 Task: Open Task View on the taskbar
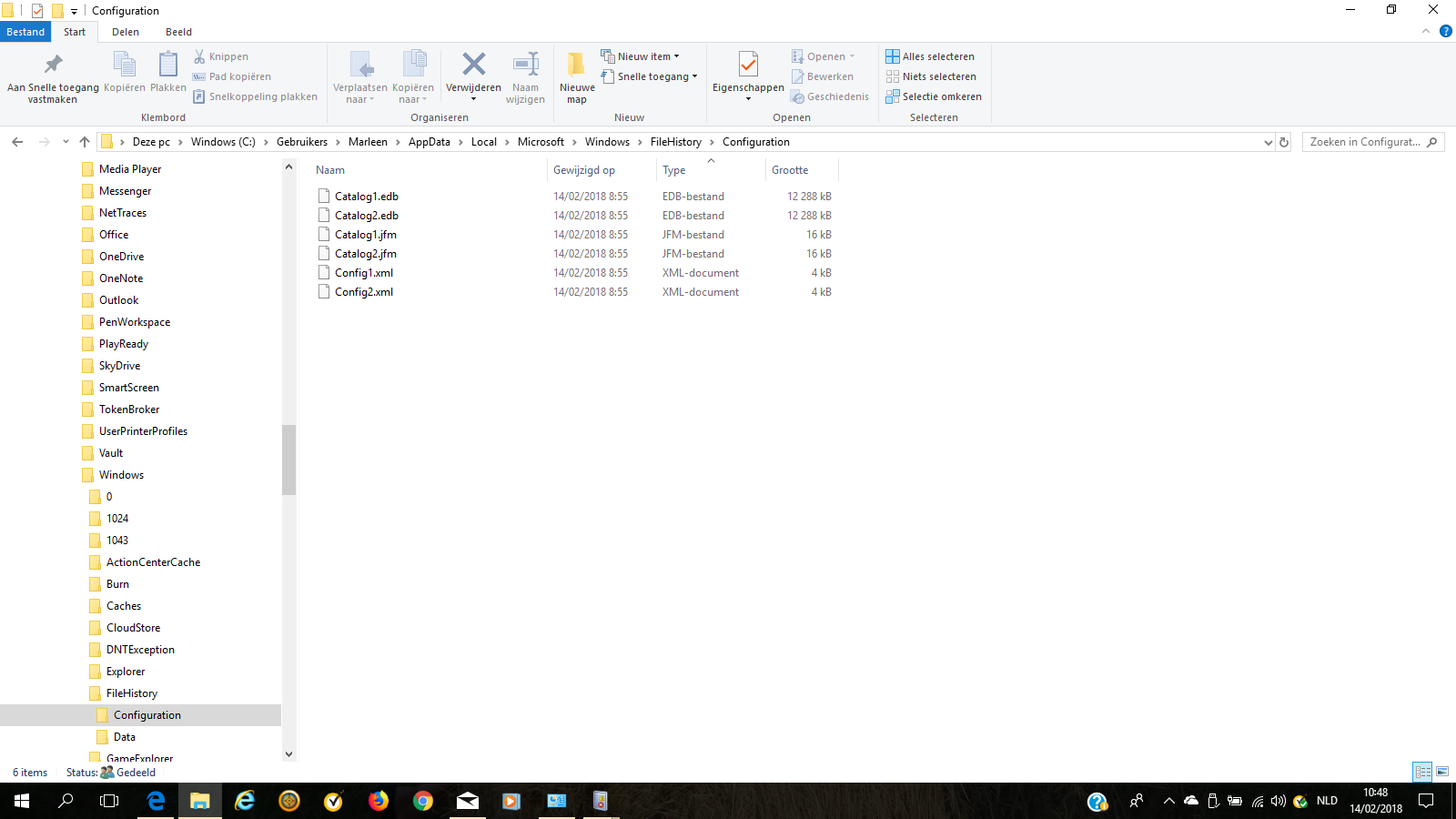point(109,801)
